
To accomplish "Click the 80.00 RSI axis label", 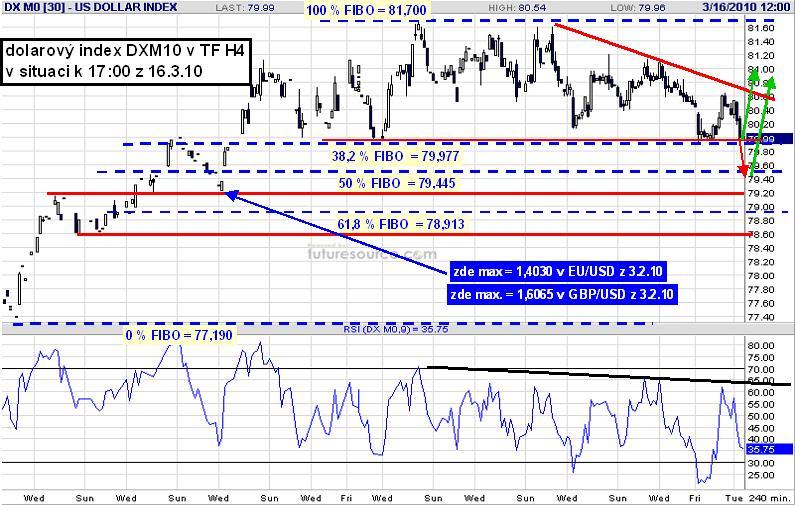I will coord(761,346).
